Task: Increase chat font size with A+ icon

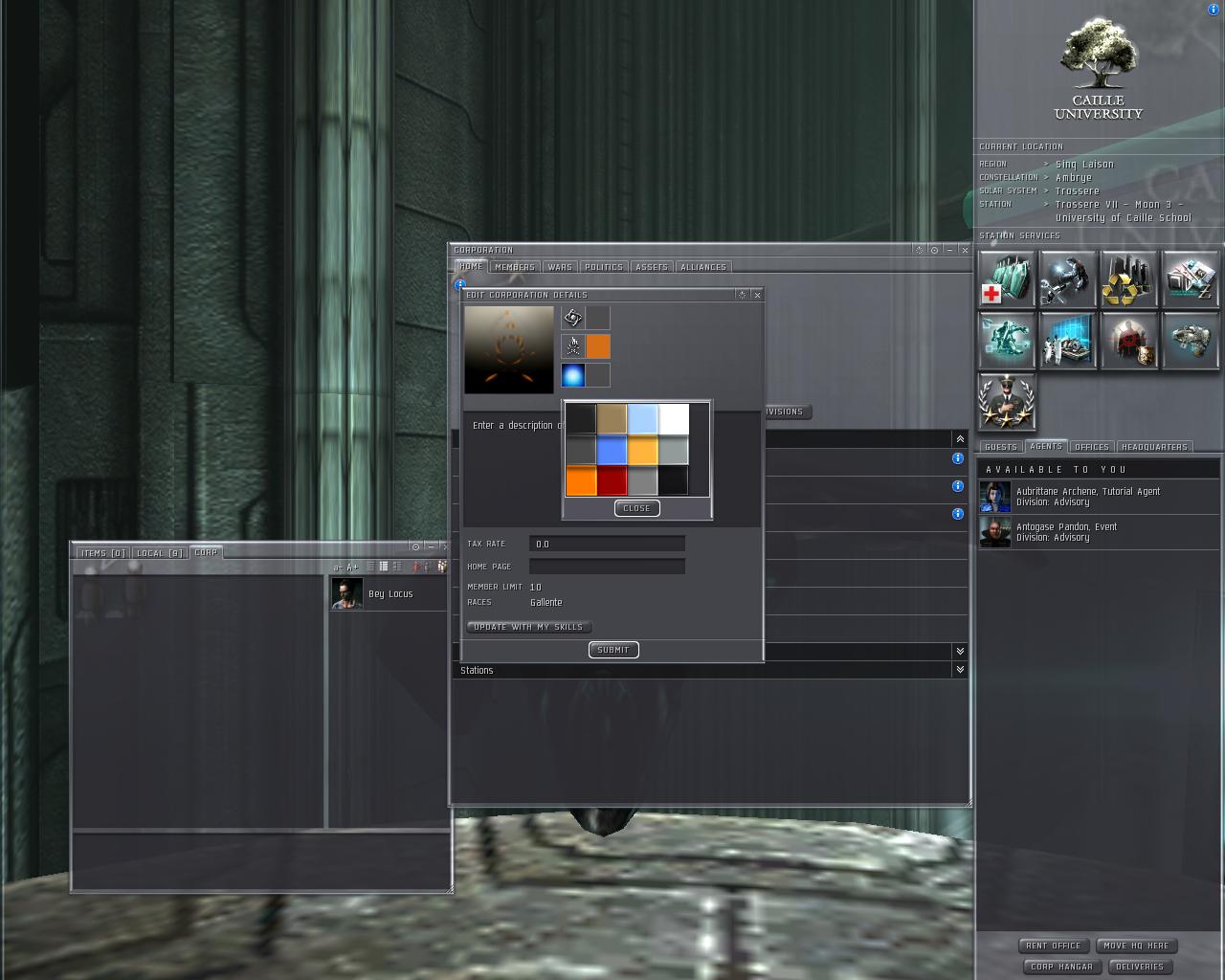Action: pos(352,568)
